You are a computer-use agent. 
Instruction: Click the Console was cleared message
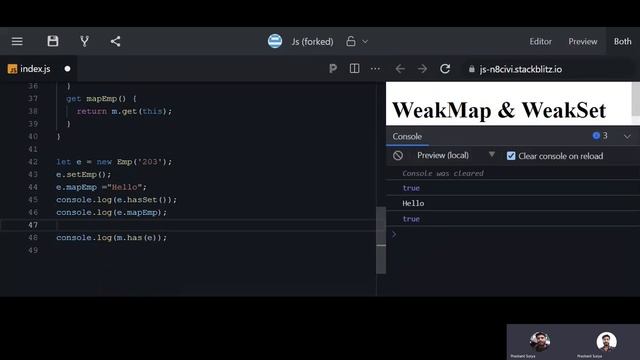tap(443, 173)
